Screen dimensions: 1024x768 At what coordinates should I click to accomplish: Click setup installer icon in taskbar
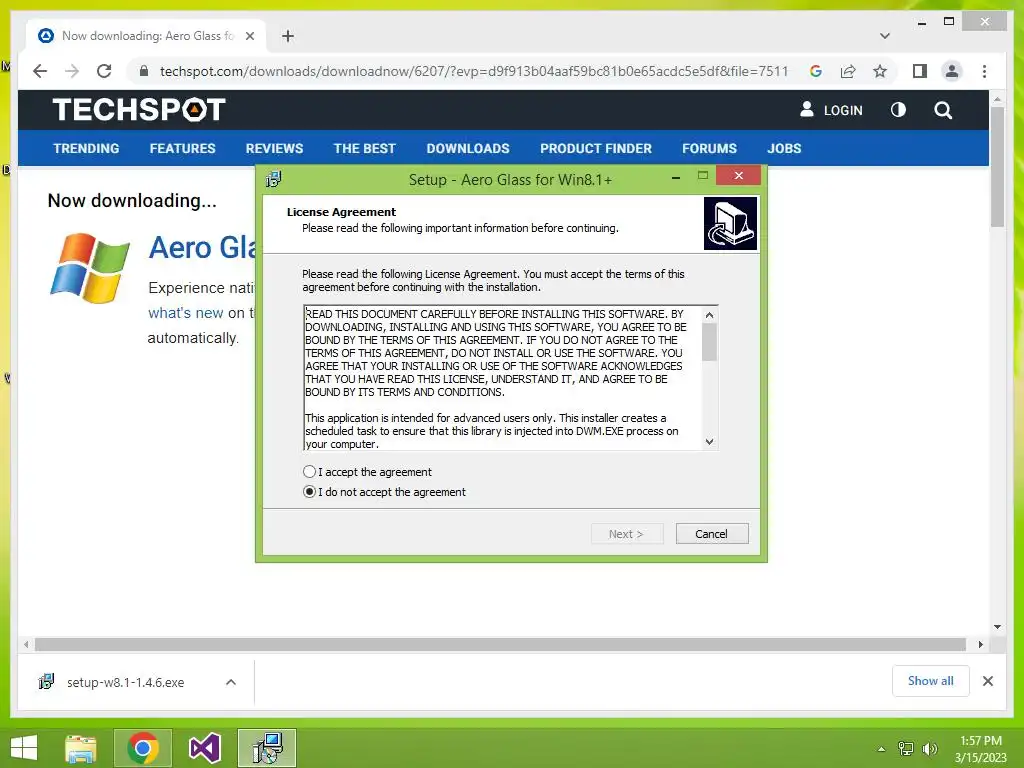pos(267,748)
